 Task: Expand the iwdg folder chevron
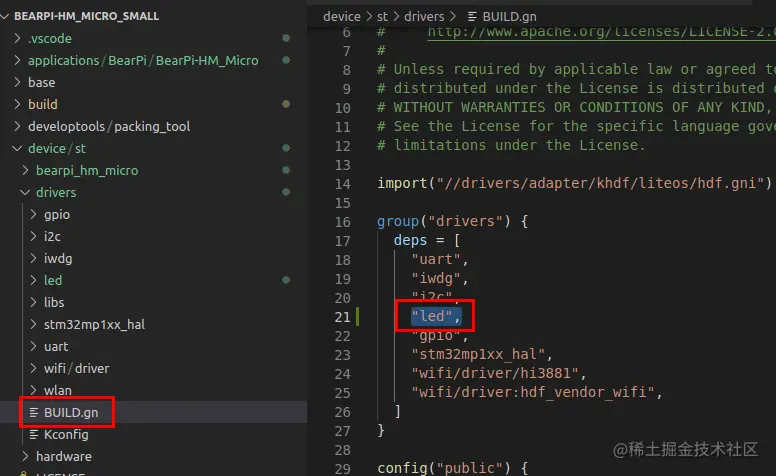click(34, 258)
